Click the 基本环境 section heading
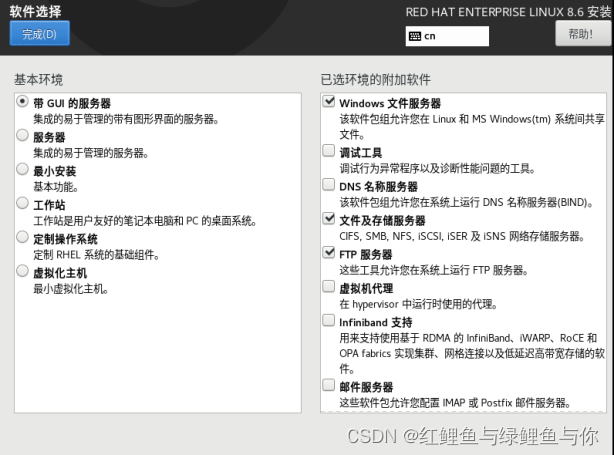 [x=38, y=80]
